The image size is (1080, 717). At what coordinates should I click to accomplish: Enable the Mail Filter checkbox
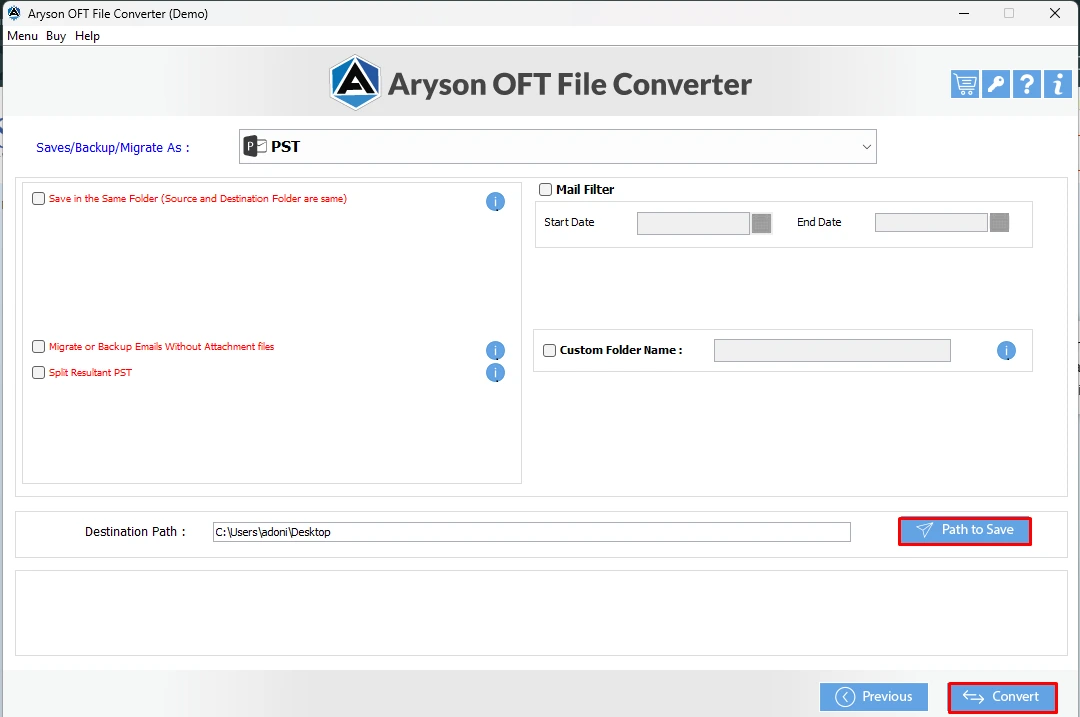tap(546, 189)
